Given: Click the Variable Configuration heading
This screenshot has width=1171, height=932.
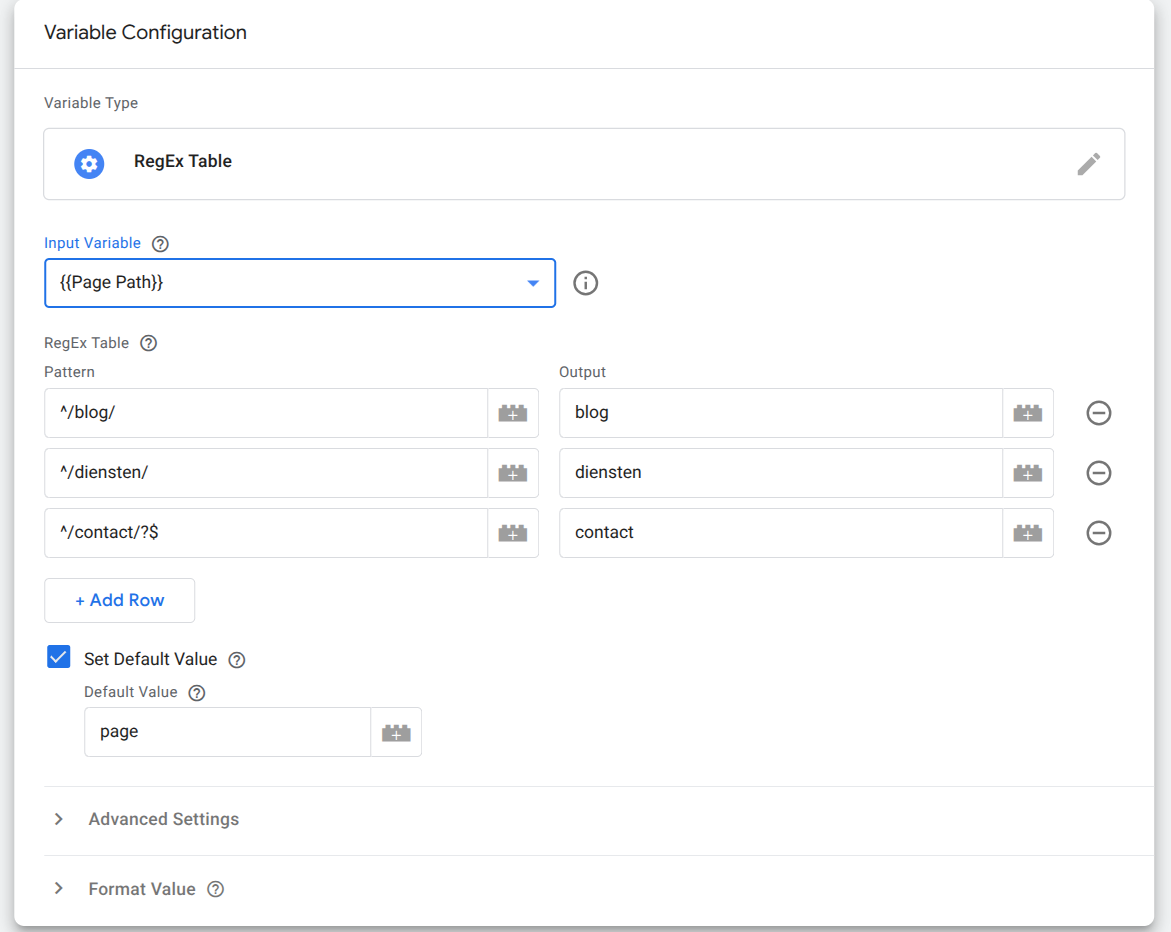Looking at the screenshot, I should coord(146,33).
